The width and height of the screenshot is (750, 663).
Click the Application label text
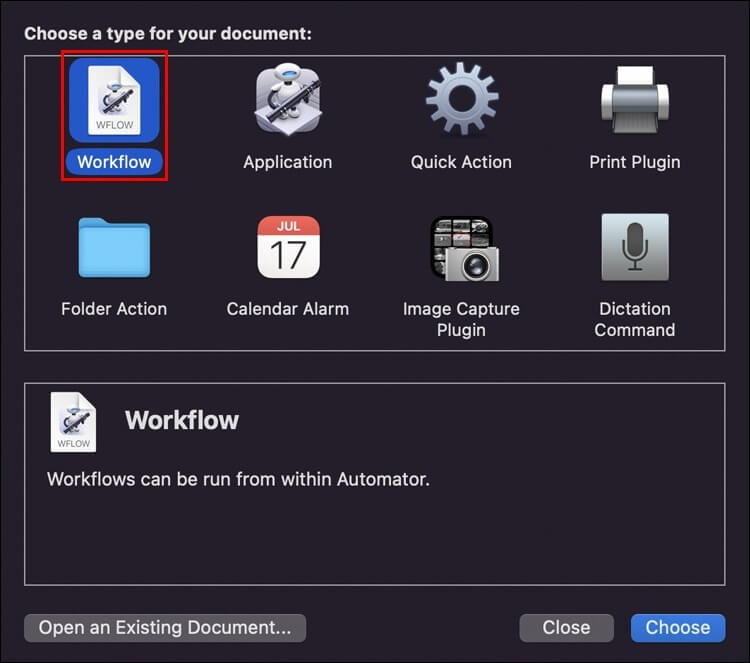(288, 162)
